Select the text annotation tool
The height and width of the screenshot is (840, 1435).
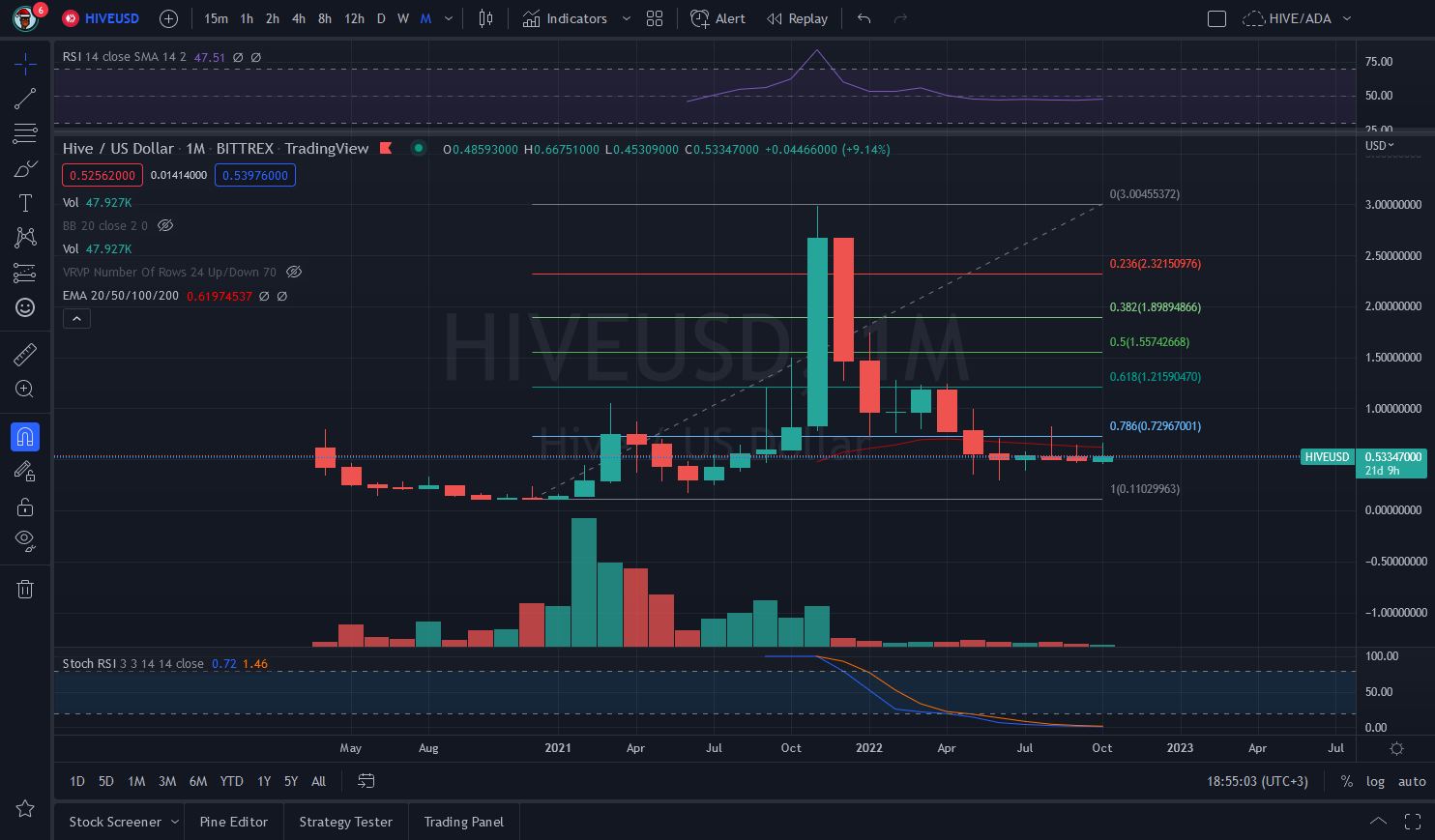tap(25, 203)
